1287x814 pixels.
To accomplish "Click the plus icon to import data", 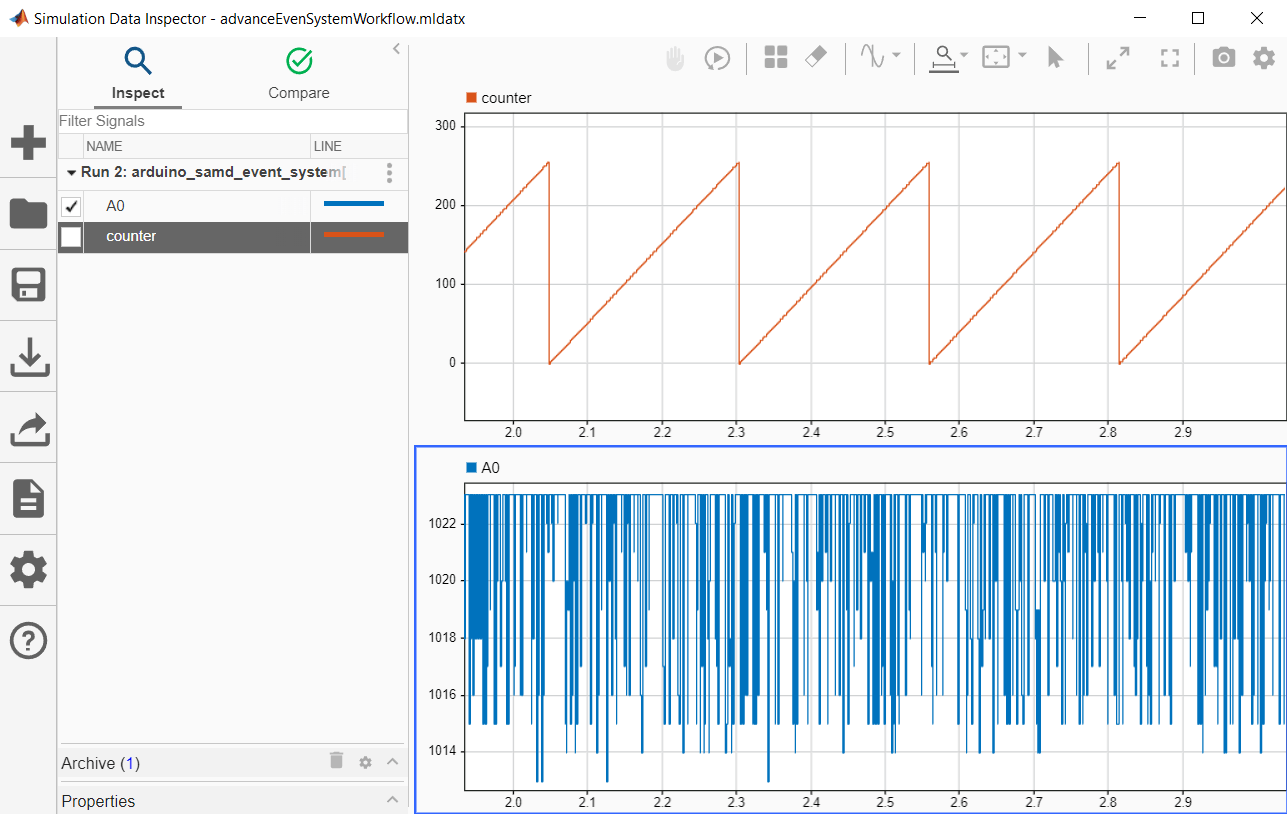I will (28, 143).
